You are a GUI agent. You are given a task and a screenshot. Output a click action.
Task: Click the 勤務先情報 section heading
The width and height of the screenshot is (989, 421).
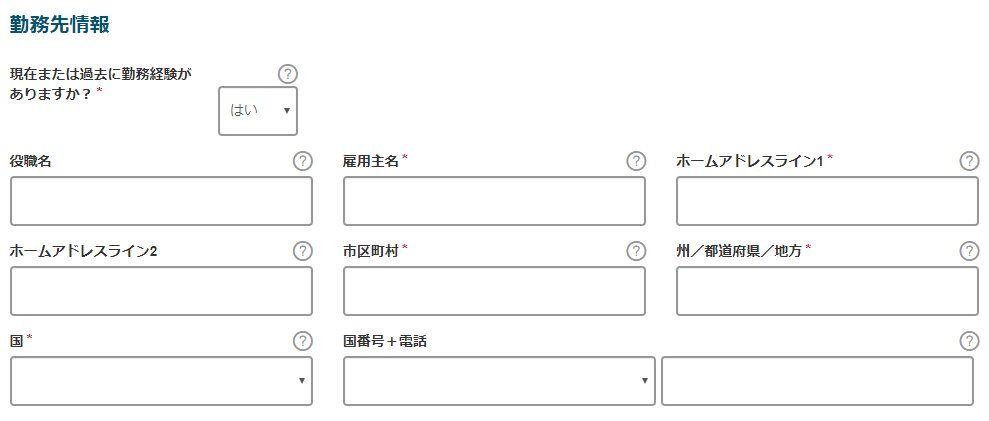tap(59, 24)
